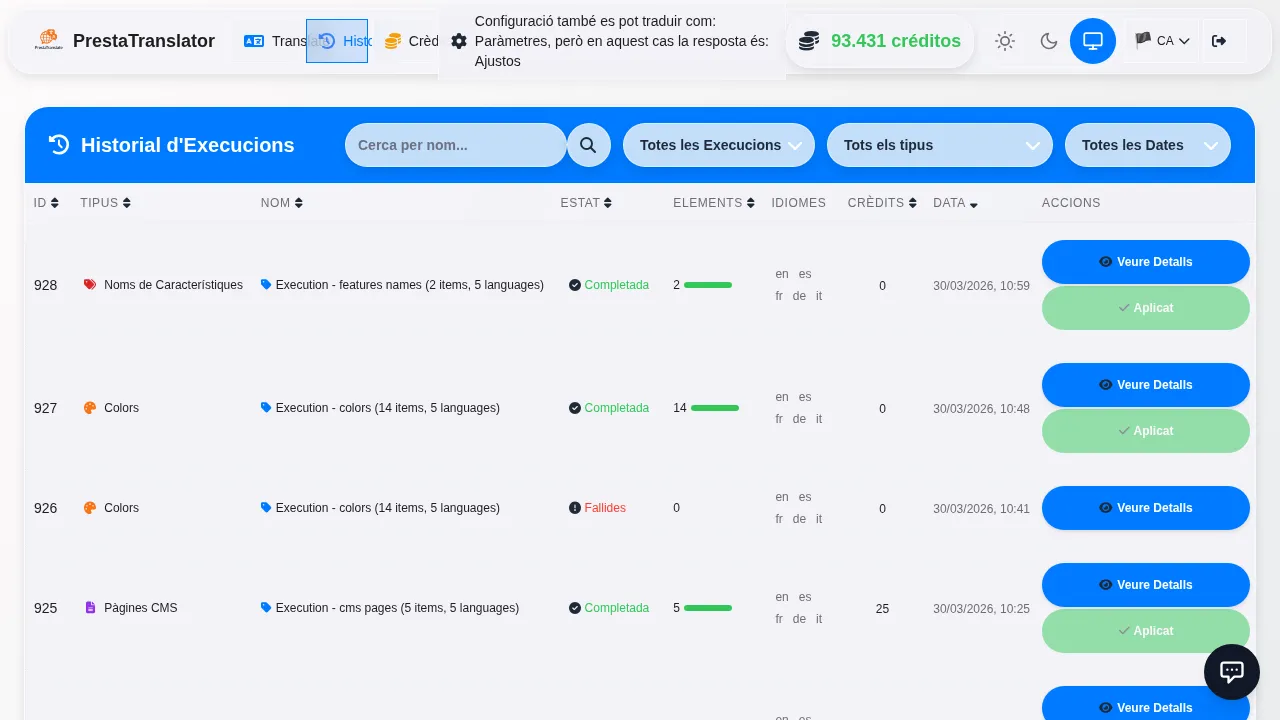Screen dimensions: 1280x720
Task: Click Aplicat button for execution 925
Action: pos(1145,631)
